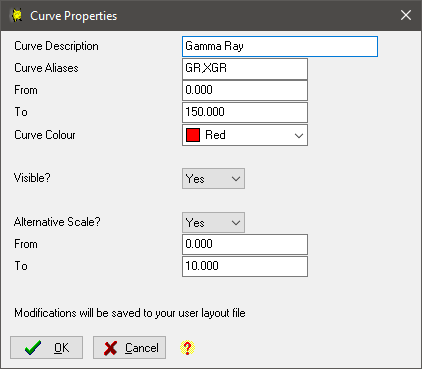Click the Curve Aliases label
Image resolution: width=422 pixels, height=369 pixels.
point(46,68)
